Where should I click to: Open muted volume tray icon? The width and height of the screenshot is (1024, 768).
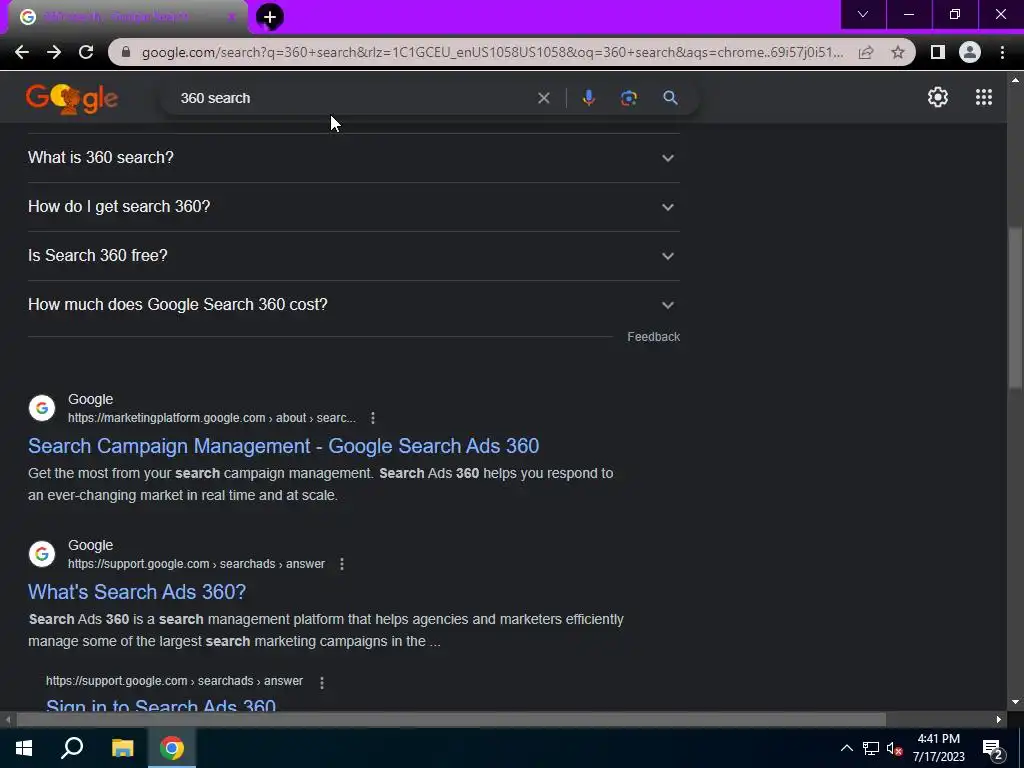pyautogui.click(x=894, y=748)
